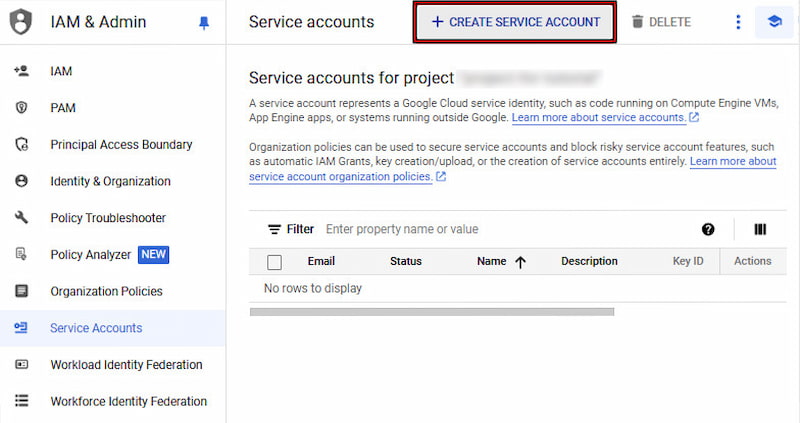The height and width of the screenshot is (423, 800).
Task: Click the Workforce Identity Federation list icon
Action: tap(21, 401)
